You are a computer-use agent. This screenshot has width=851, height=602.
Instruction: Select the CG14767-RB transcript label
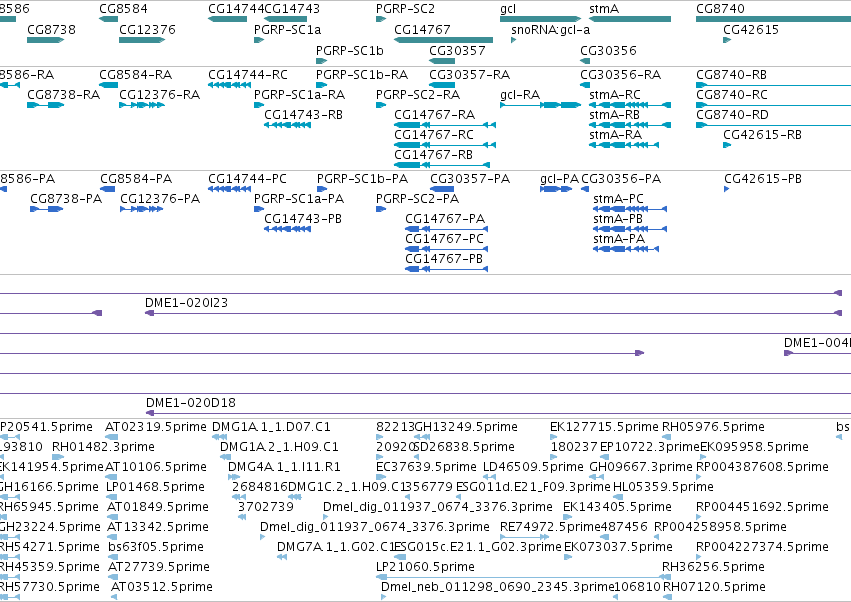[434, 155]
